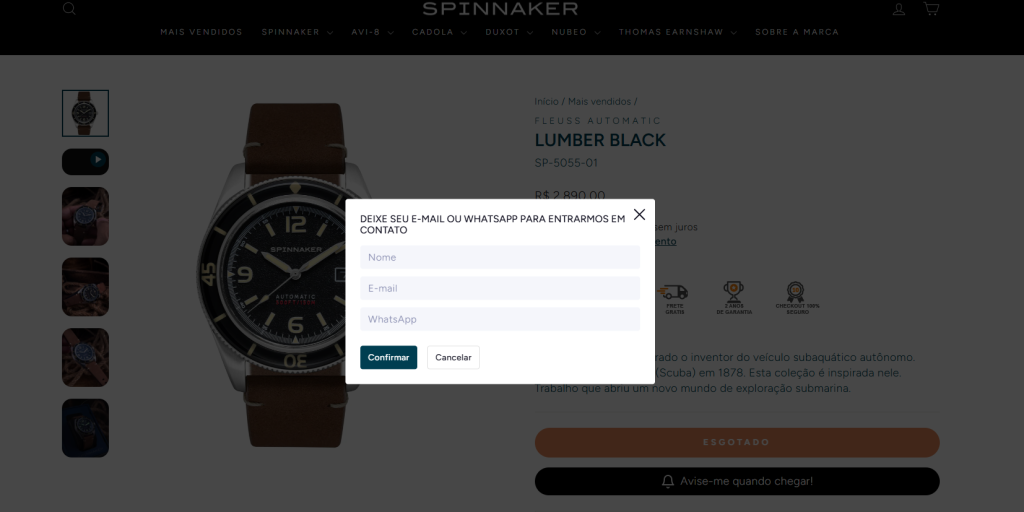Open the account profile icon

coord(899,9)
